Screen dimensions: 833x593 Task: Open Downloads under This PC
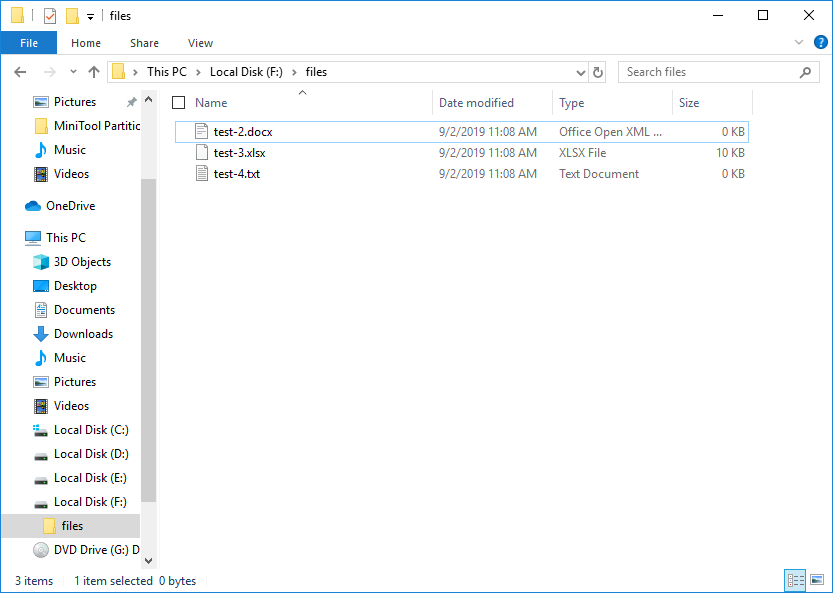(73, 334)
